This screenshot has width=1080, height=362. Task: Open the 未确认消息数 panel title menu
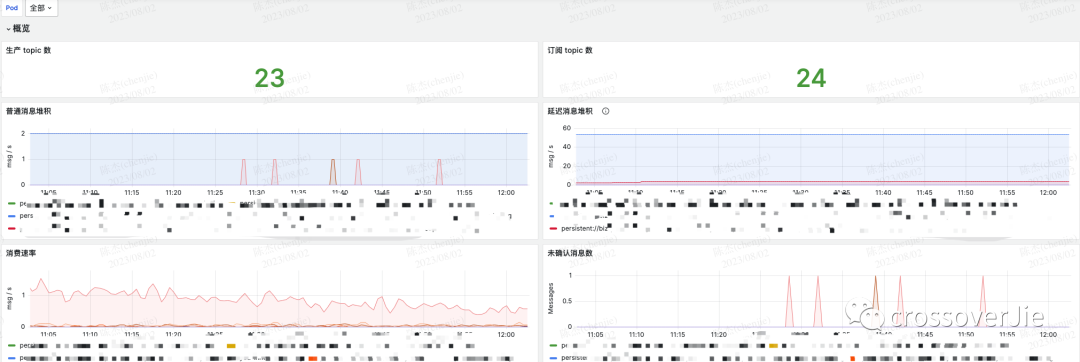[570, 253]
